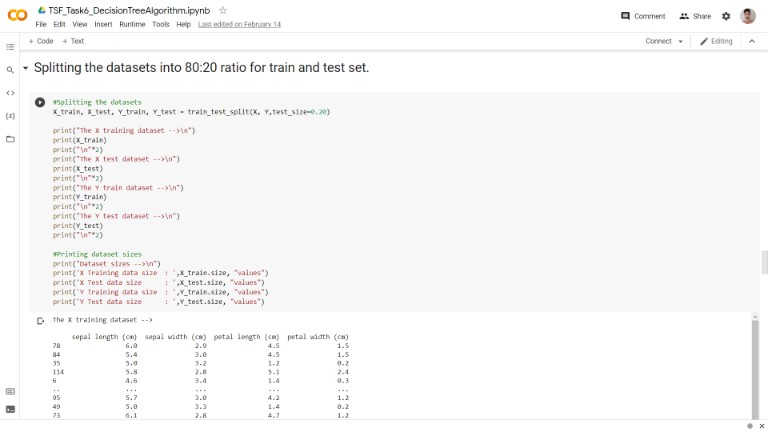Collapse the header with the chevron
Image resolution: width=768 pixels, height=432 pixels.
click(752, 41)
